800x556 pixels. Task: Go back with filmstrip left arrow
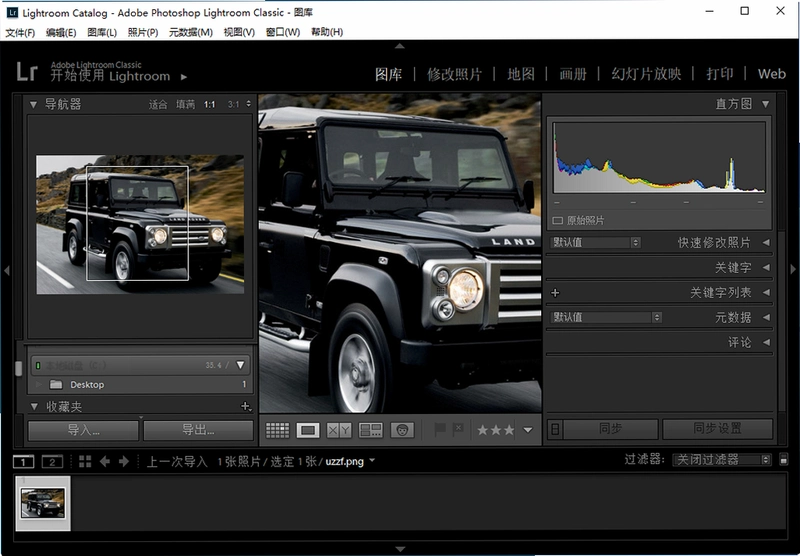point(105,462)
